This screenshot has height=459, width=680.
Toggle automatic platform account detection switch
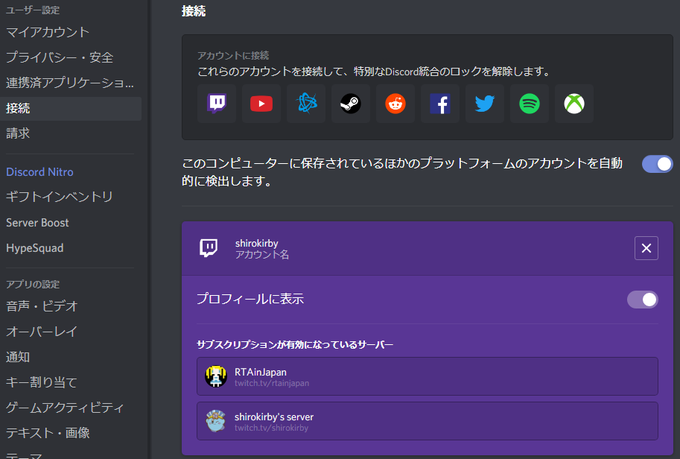(x=657, y=164)
